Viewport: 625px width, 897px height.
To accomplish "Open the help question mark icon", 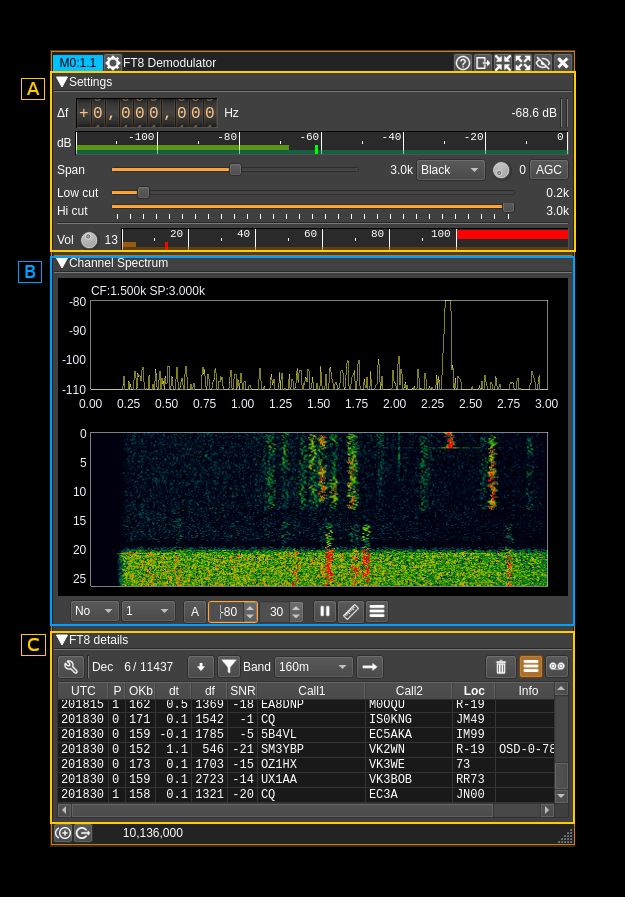I will tap(463, 63).
